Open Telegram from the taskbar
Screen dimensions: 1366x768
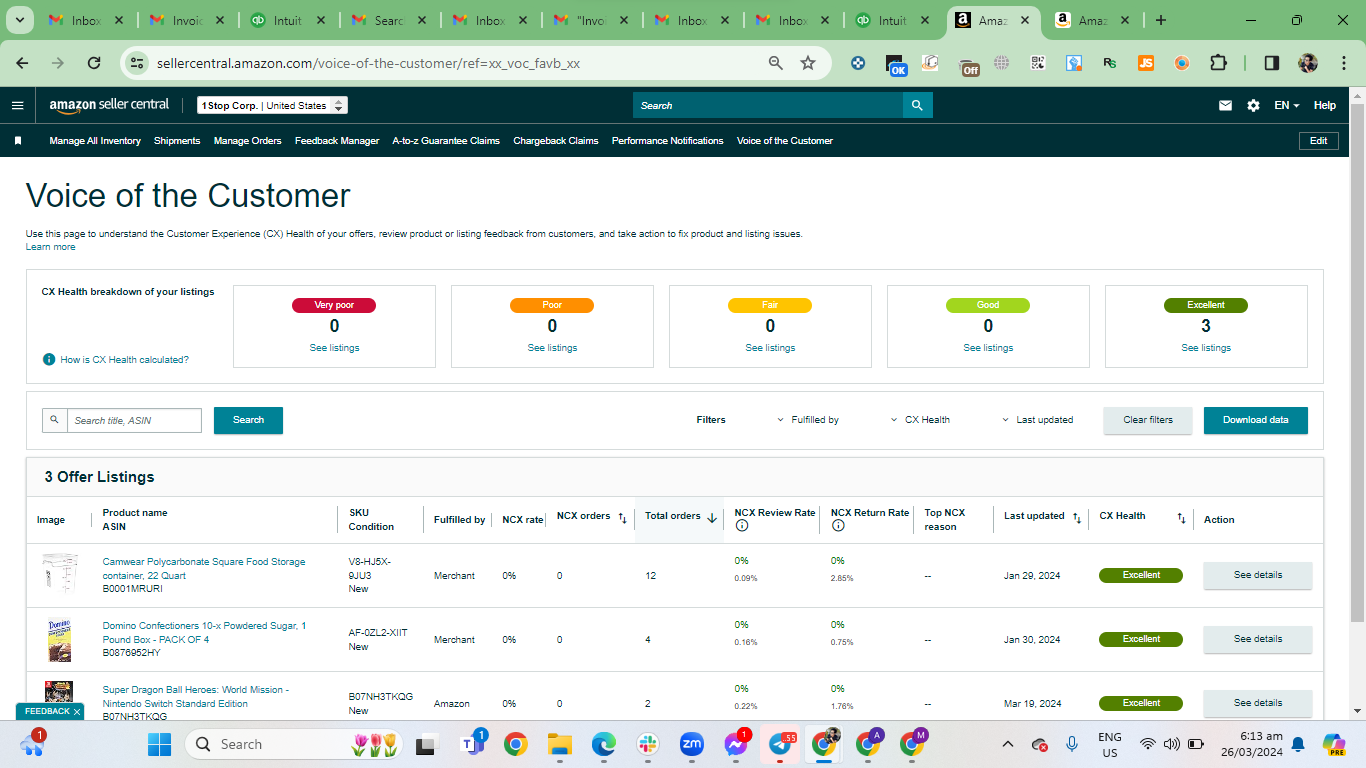click(781, 744)
